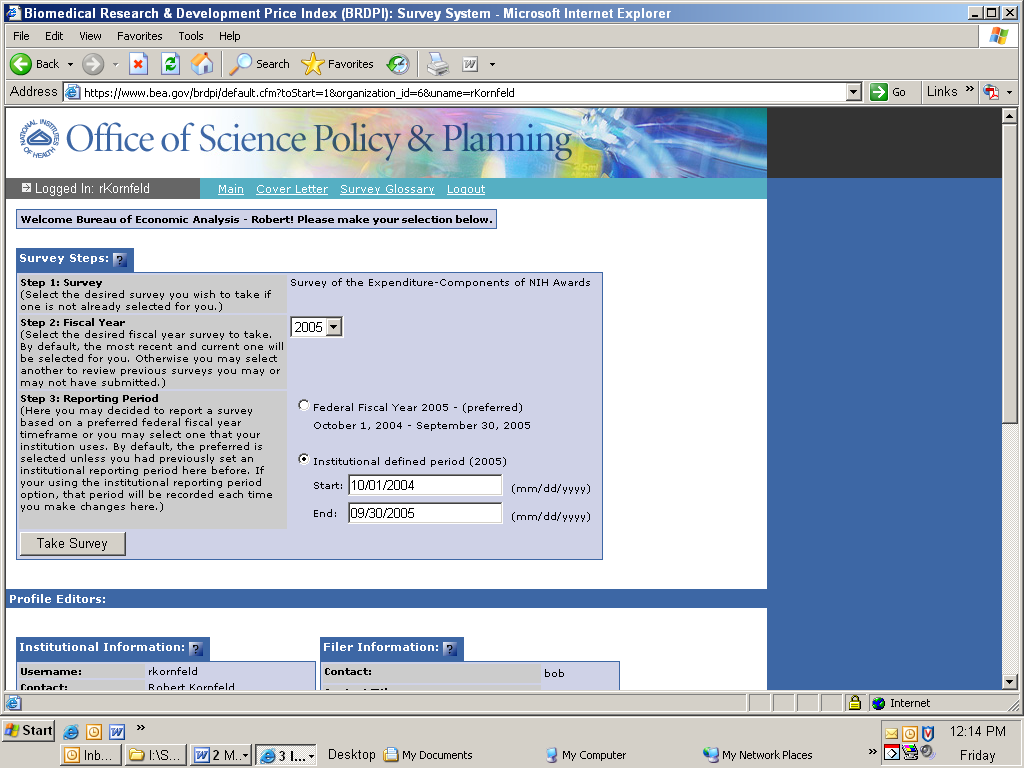Launch Word from quick launch icon
The image size is (1024, 768).
(x=117, y=731)
